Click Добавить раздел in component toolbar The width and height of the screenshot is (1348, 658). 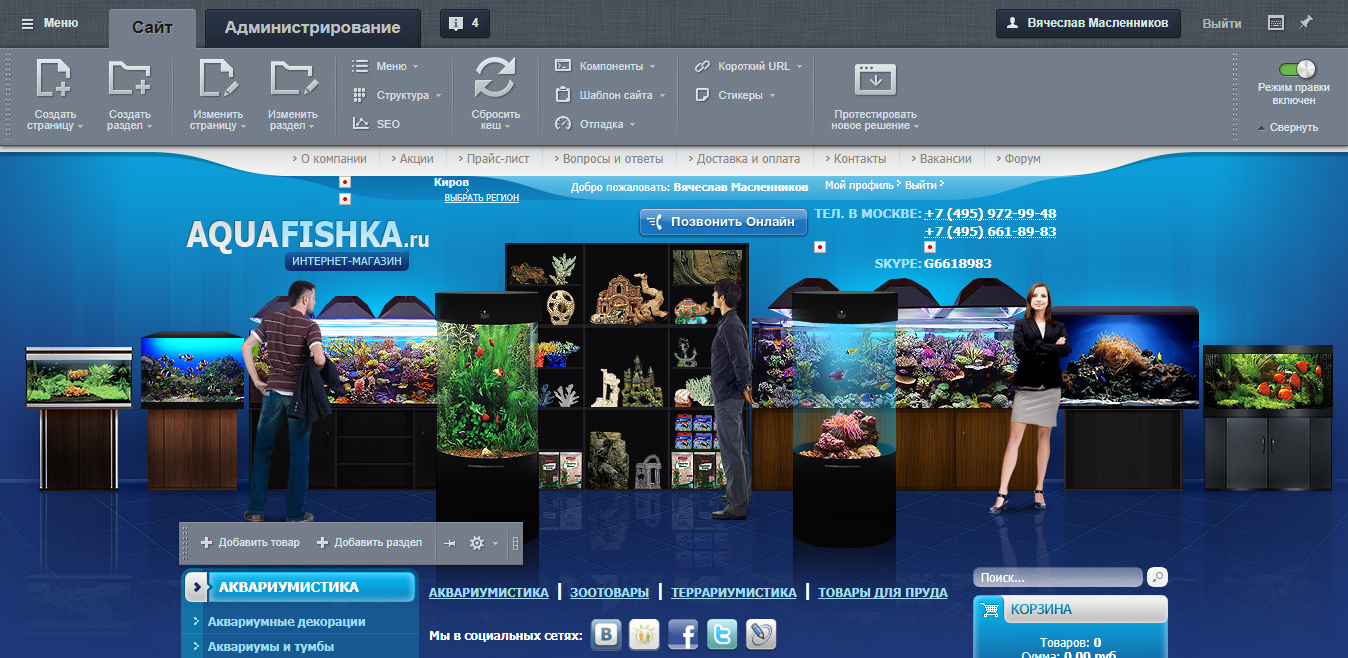point(369,543)
